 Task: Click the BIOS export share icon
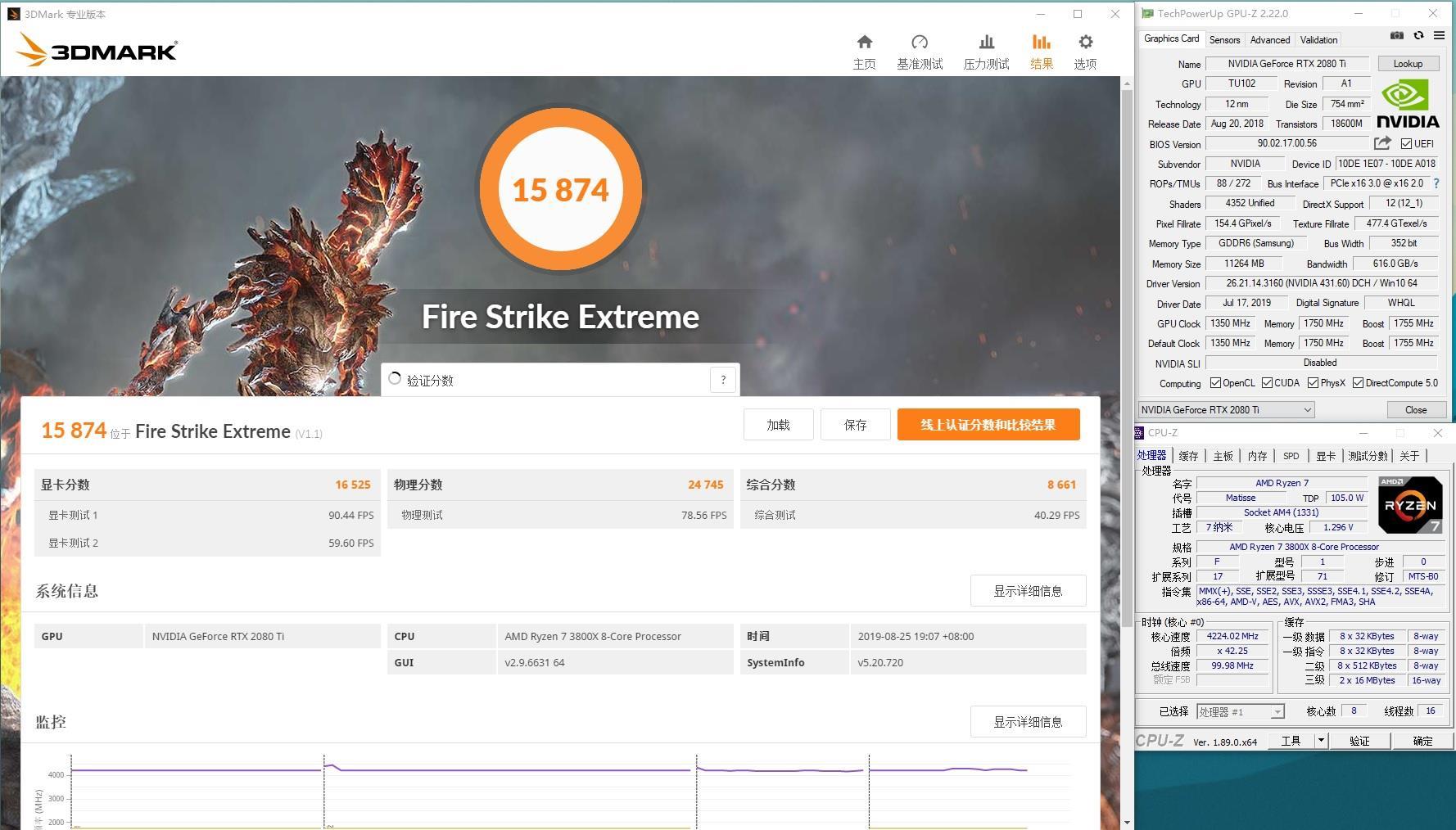point(1382,143)
